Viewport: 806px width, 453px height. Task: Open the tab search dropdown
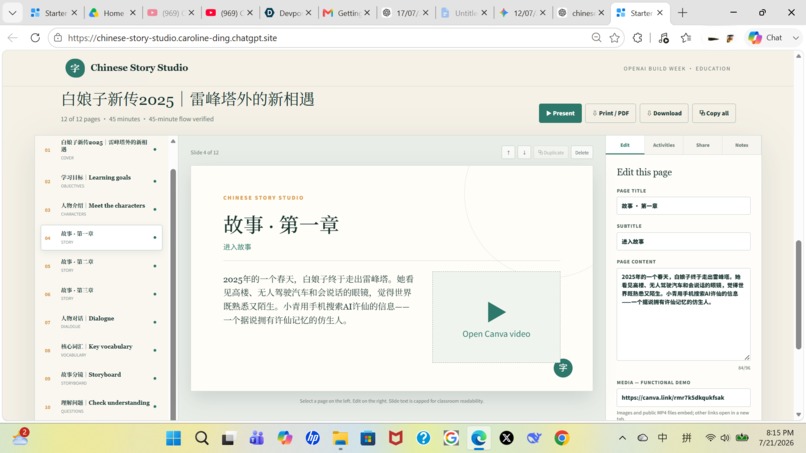coord(12,13)
